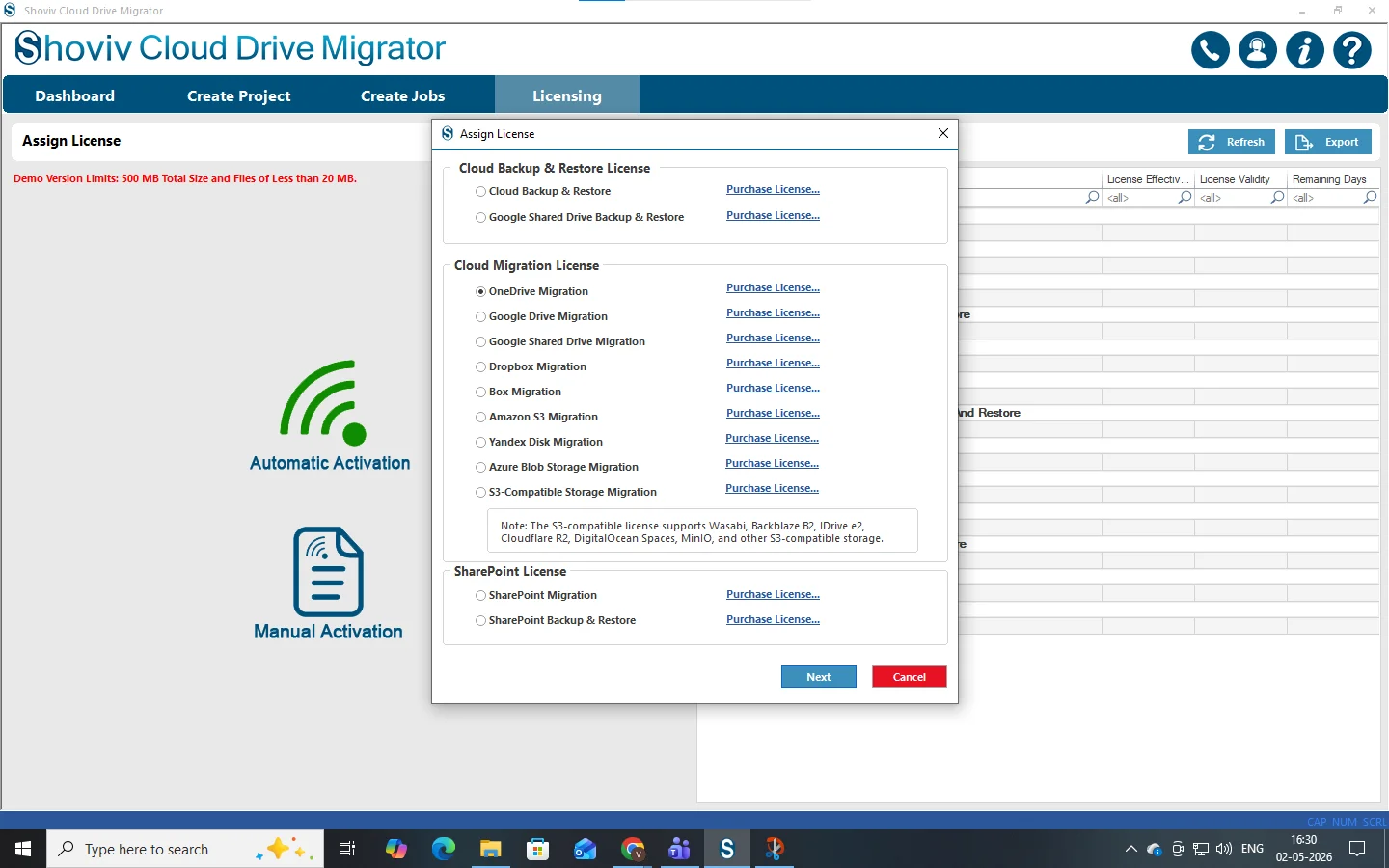Click the search icon in License Validity filter
1389x868 pixels.
[x=1277, y=198]
